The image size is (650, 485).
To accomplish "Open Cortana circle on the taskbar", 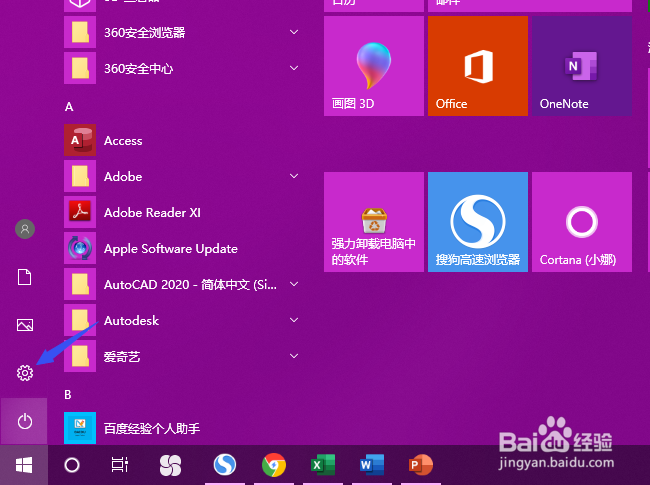I will click(72, 465).
